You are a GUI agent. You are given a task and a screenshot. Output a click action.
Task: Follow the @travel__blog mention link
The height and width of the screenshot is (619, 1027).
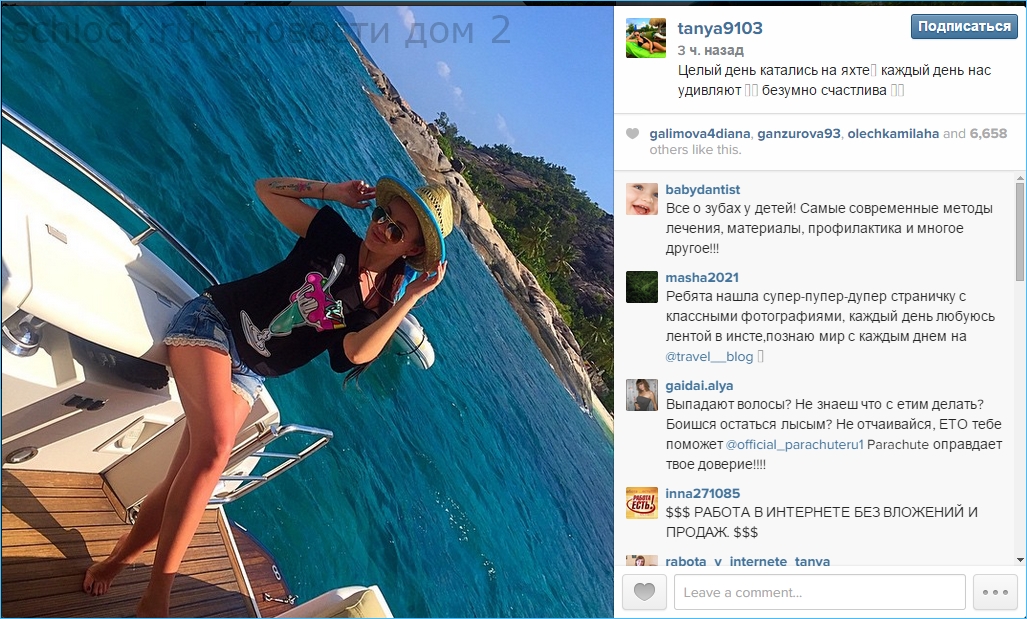(709, 356)
